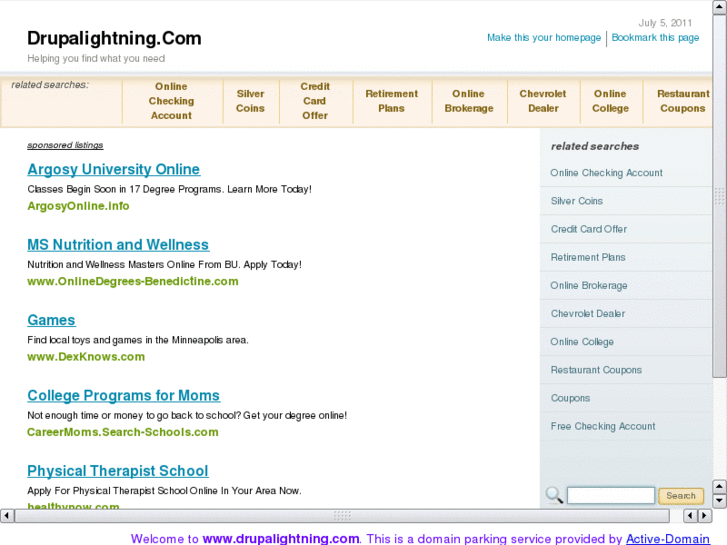Click the July 5, 2011 date text
Viewport: 727px width, 545px height.
coord(665,23)
